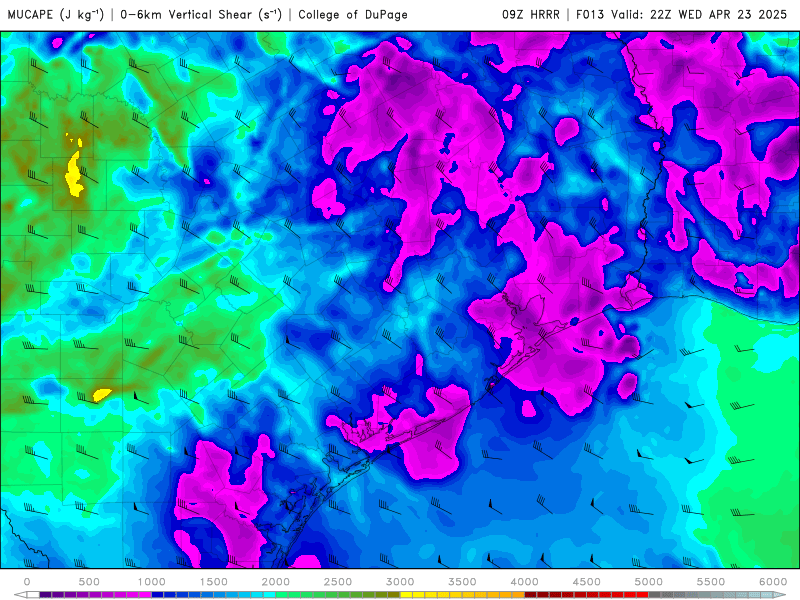
Task: Click the 1500 label on the color scale
Action: point(214,582)
